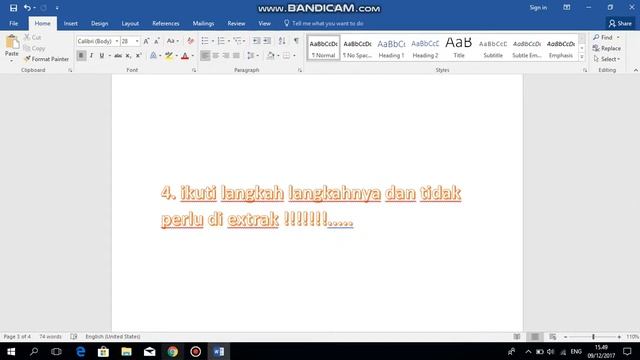The image size is (640, 360).
Task: Apply borders to paragraph
Action: point(287,56)
